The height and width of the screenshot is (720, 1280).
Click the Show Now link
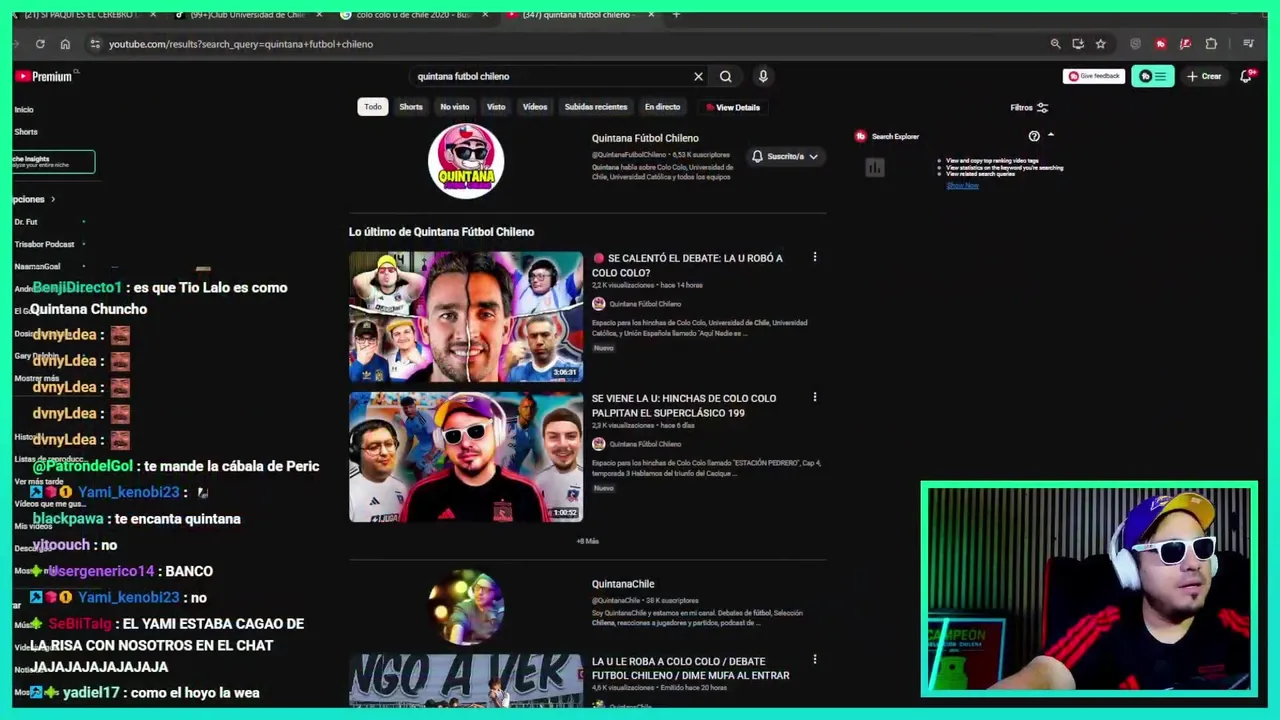(x=962, y=185)
